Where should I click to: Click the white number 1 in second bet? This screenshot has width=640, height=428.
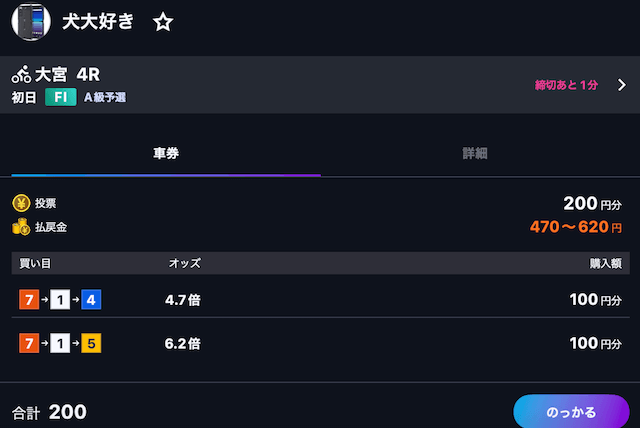pos(60,344)
